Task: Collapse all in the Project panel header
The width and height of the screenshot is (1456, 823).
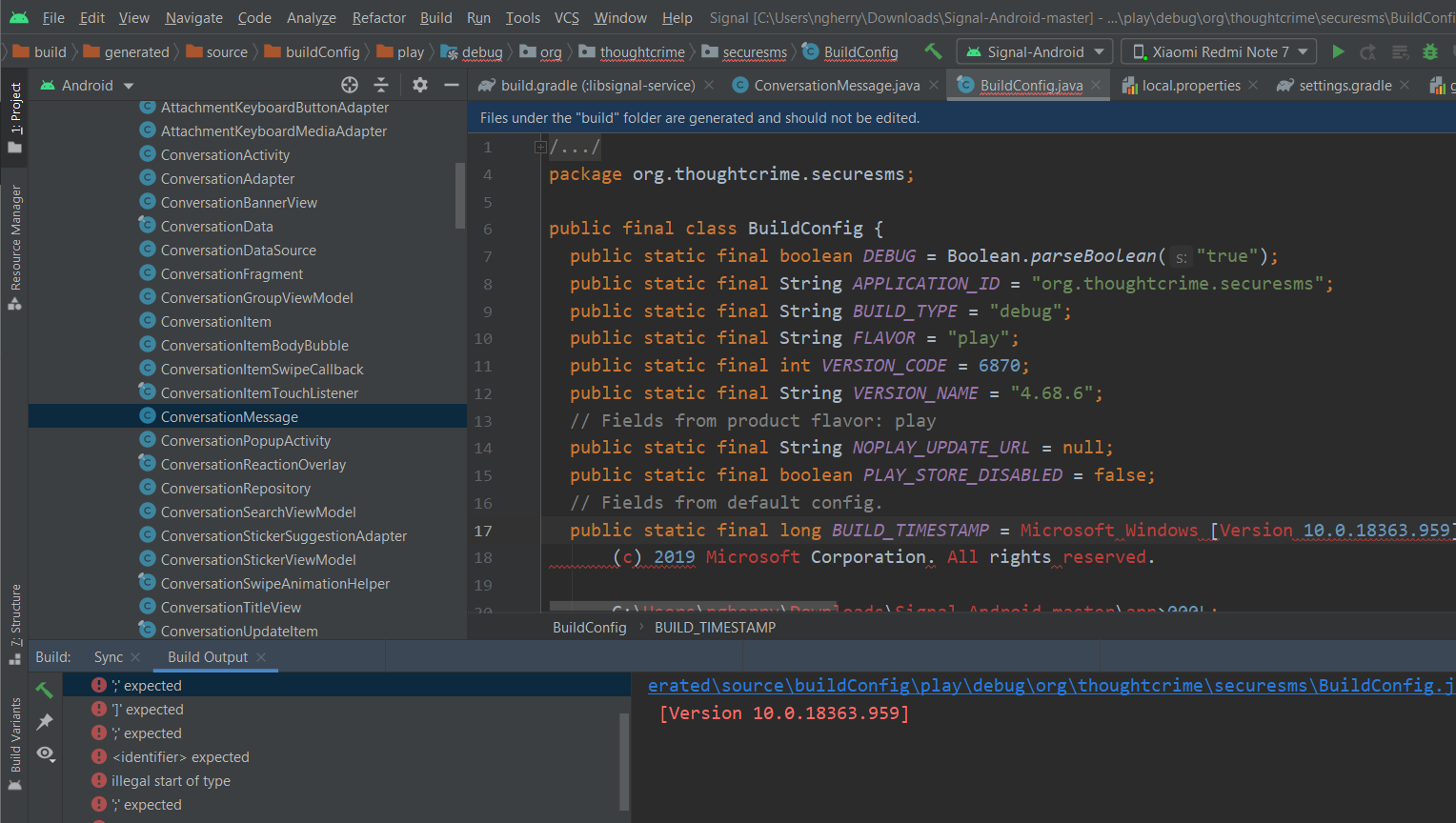Action: pos(381,85)
